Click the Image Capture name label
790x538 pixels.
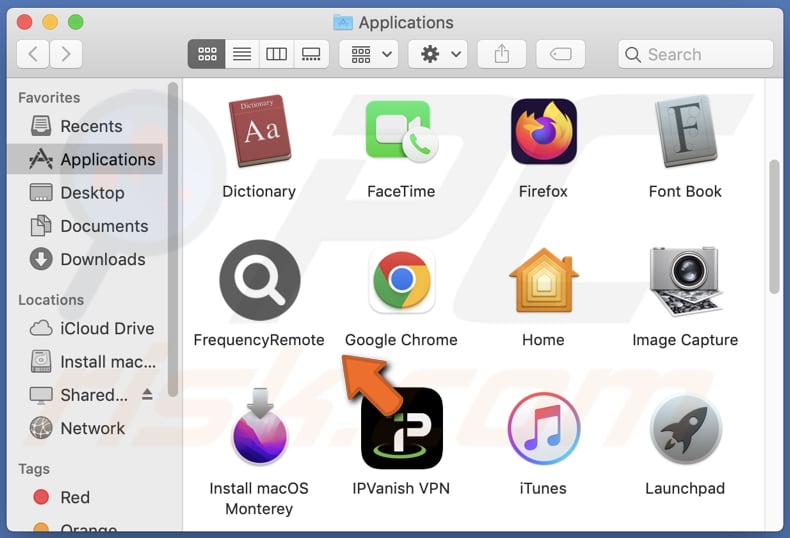coord(685,341)
